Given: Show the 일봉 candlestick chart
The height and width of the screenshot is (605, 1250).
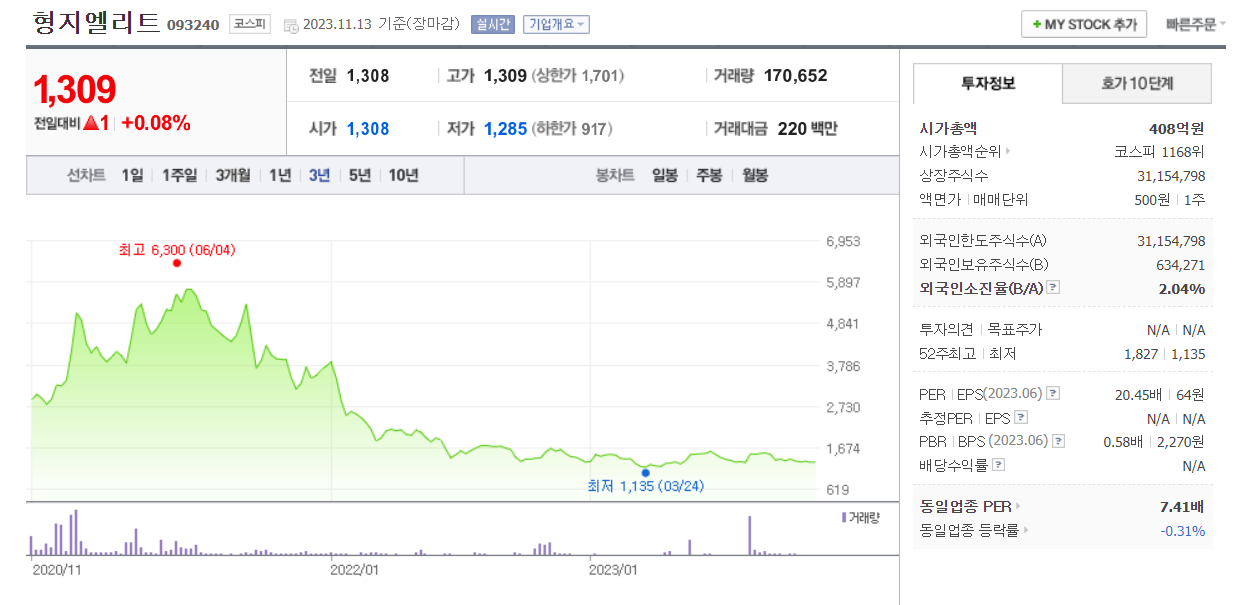Looking at the screenshot, I should [x=665, y=175].
